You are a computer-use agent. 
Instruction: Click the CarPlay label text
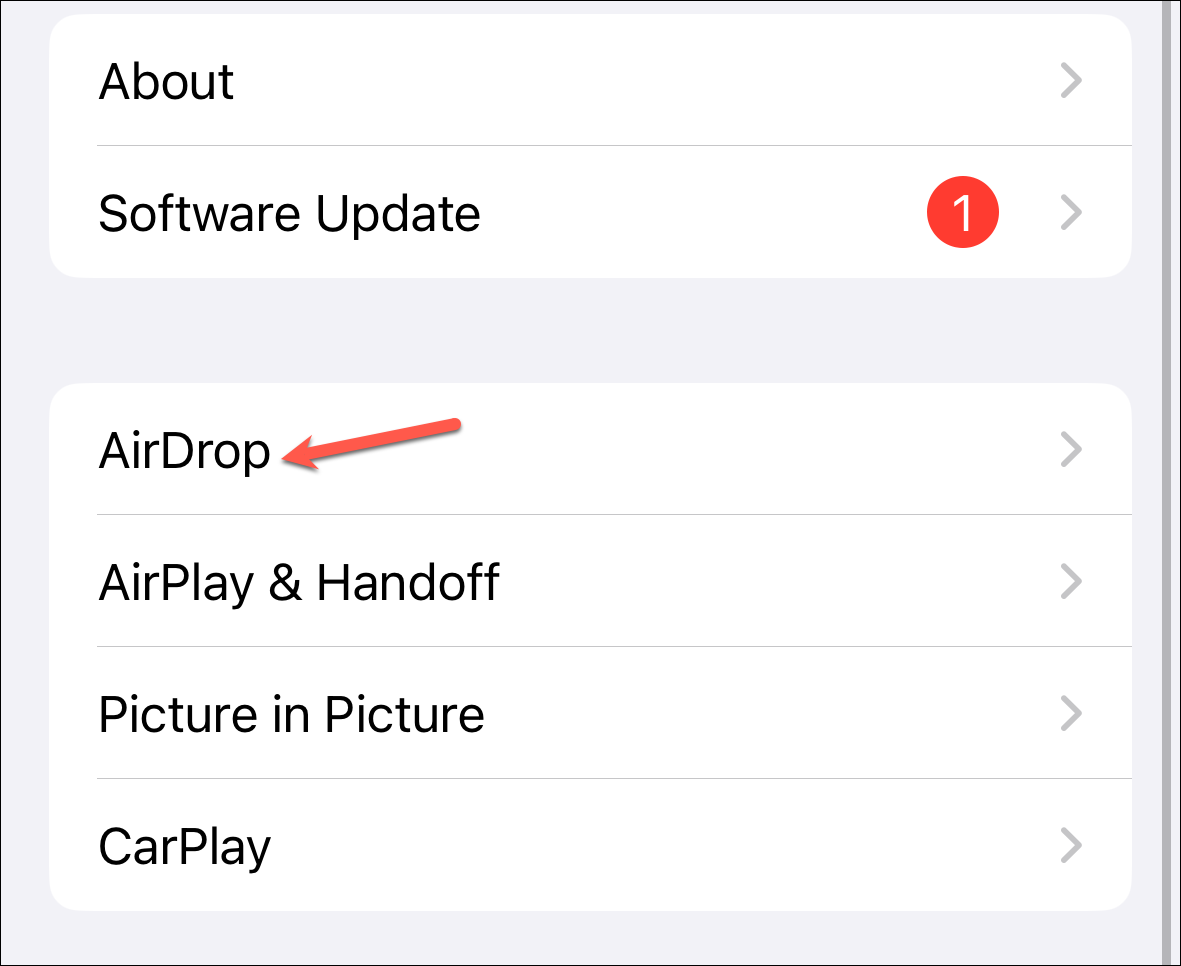coord(185,848)
